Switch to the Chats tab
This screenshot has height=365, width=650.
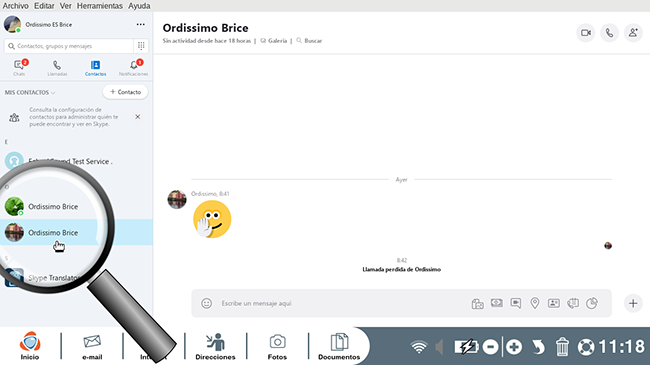tap(19, 68)
